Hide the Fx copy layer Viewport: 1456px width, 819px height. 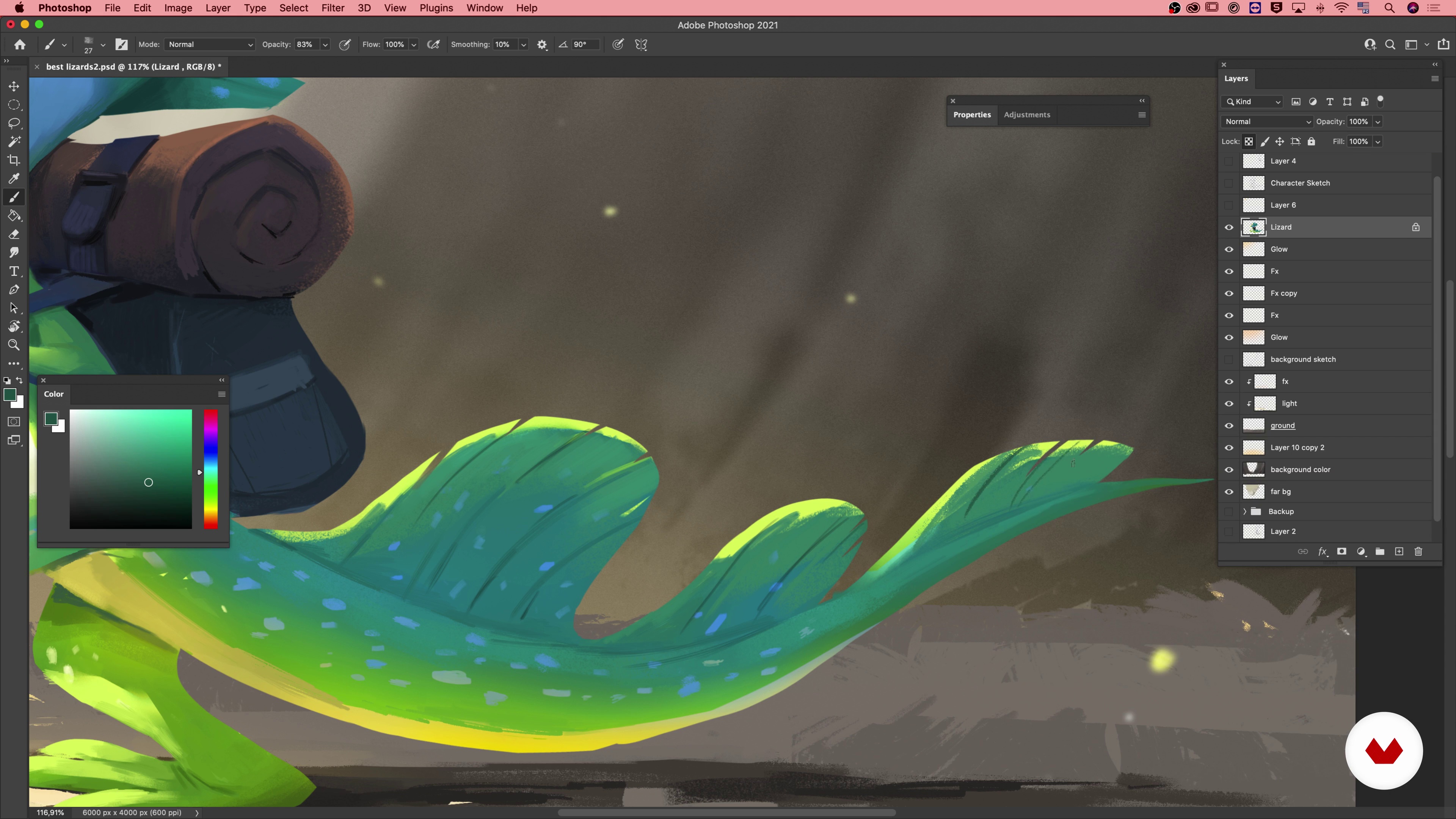point(1229,293)
